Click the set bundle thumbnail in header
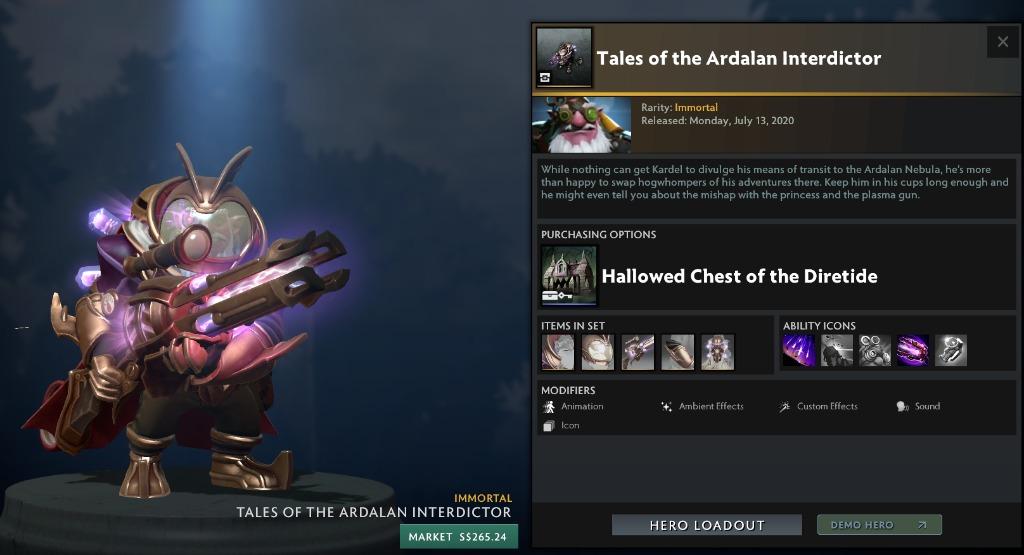The image size is (1024, 555). [564, 57]
